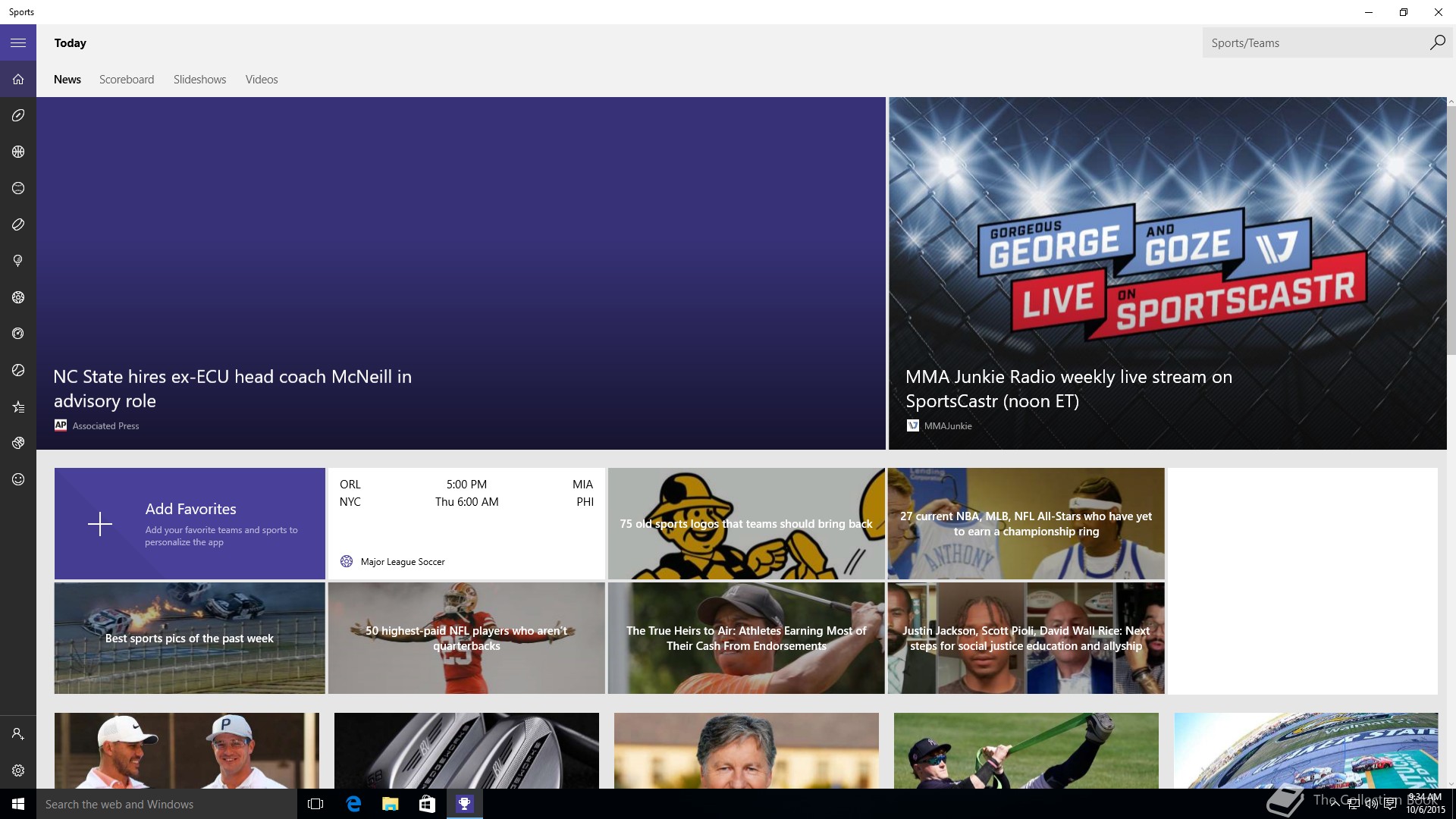Click the taskbar clock showing 10/6/2015
The height and width of the screenshot is (819, 1456).
click(x=1425, y=804)
